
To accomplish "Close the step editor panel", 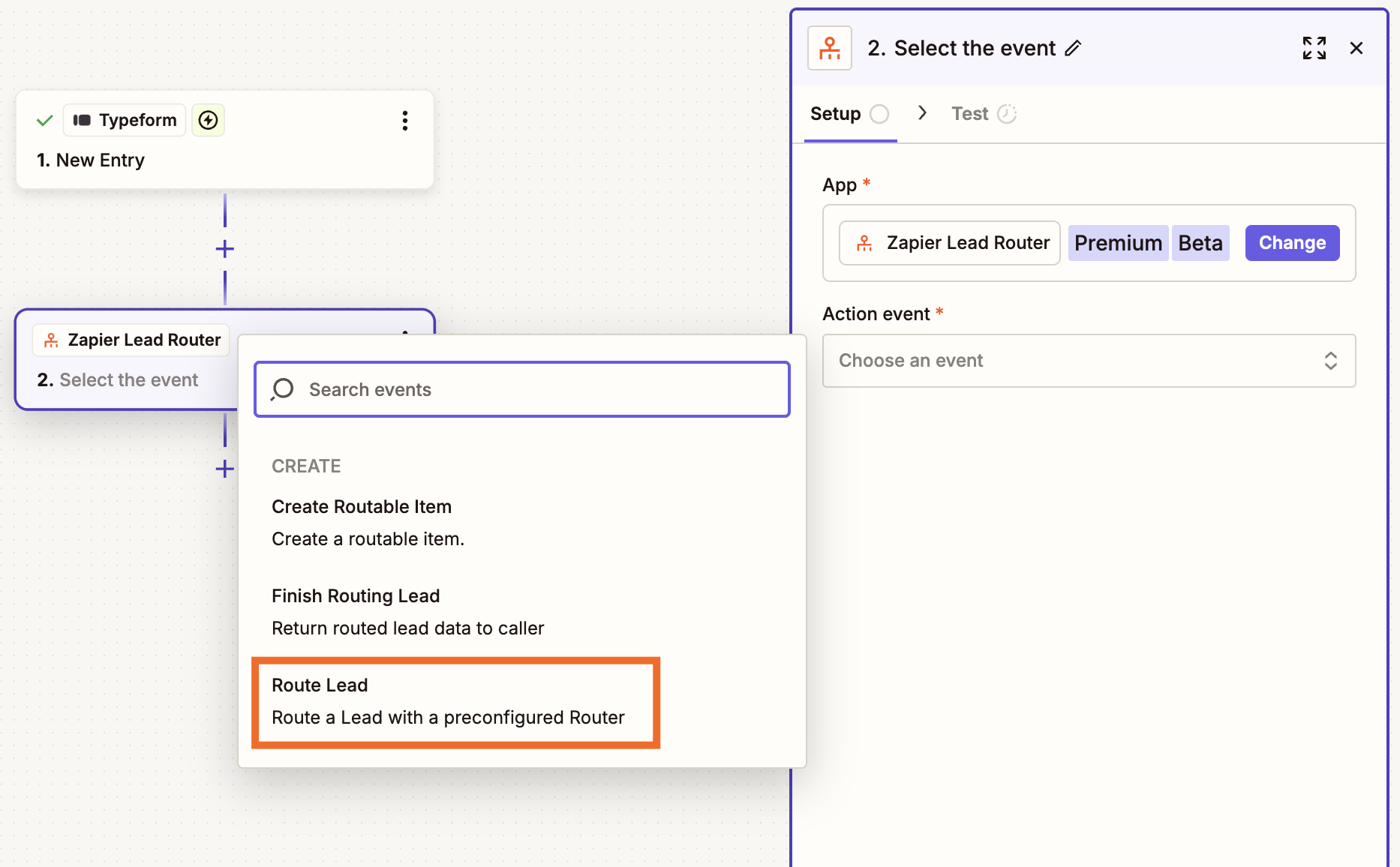I will [1356, 48].
